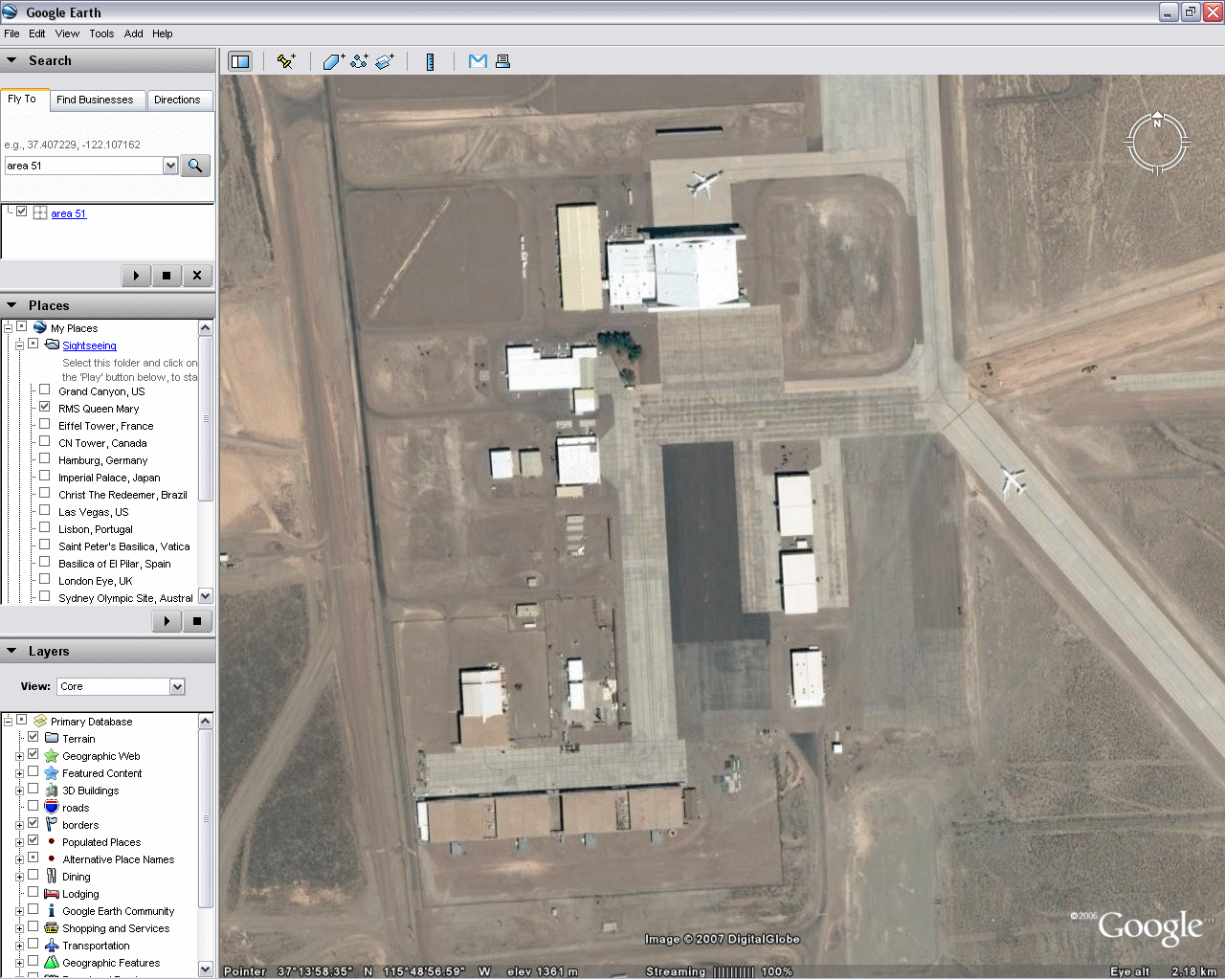
Task: Collapse the Places panel
Action: click(11, 305)
